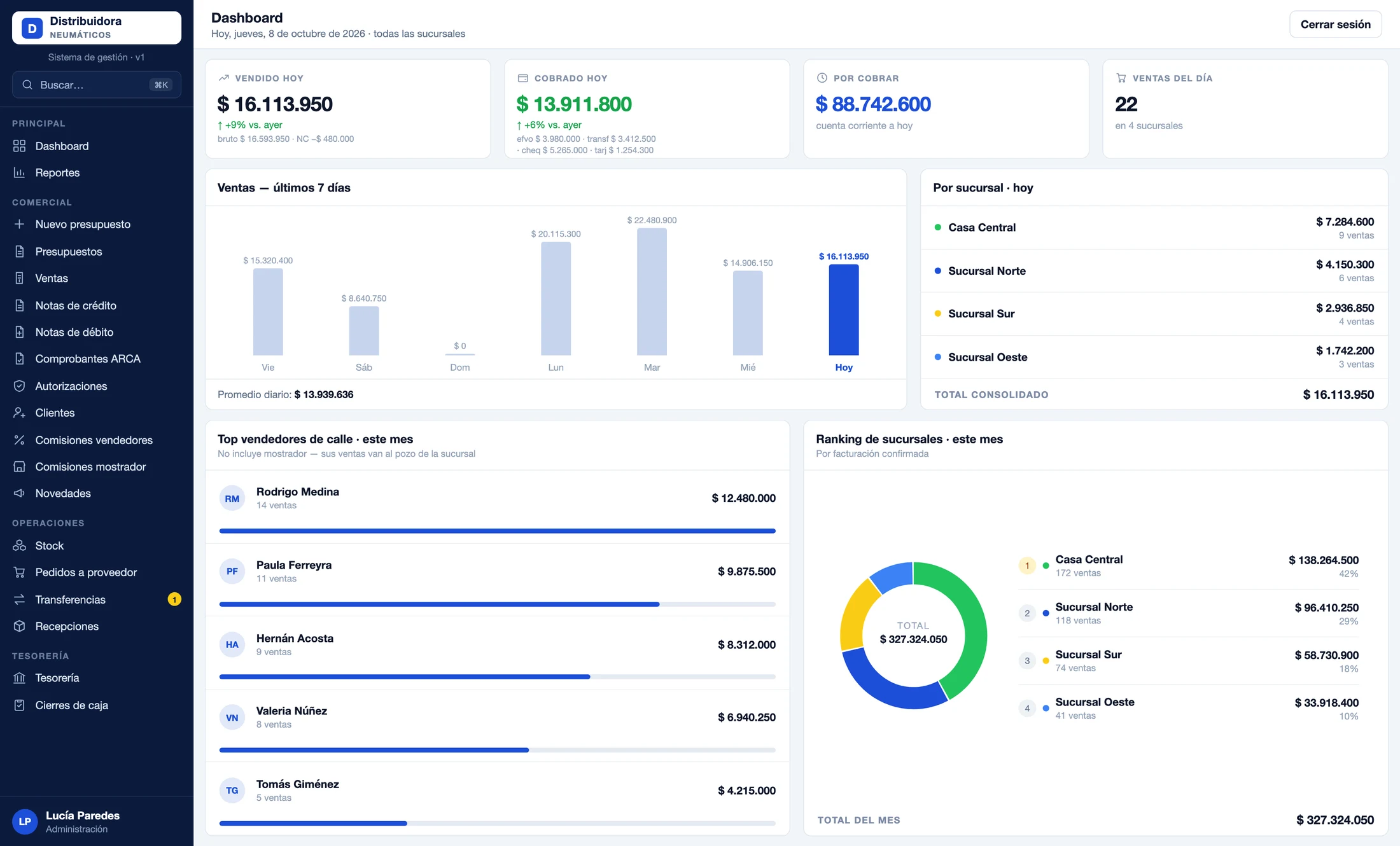Image resolution: width=1400 pixels, height=846 pixels.
Task: Click the Ventas receipt icon
Action: 19,279
